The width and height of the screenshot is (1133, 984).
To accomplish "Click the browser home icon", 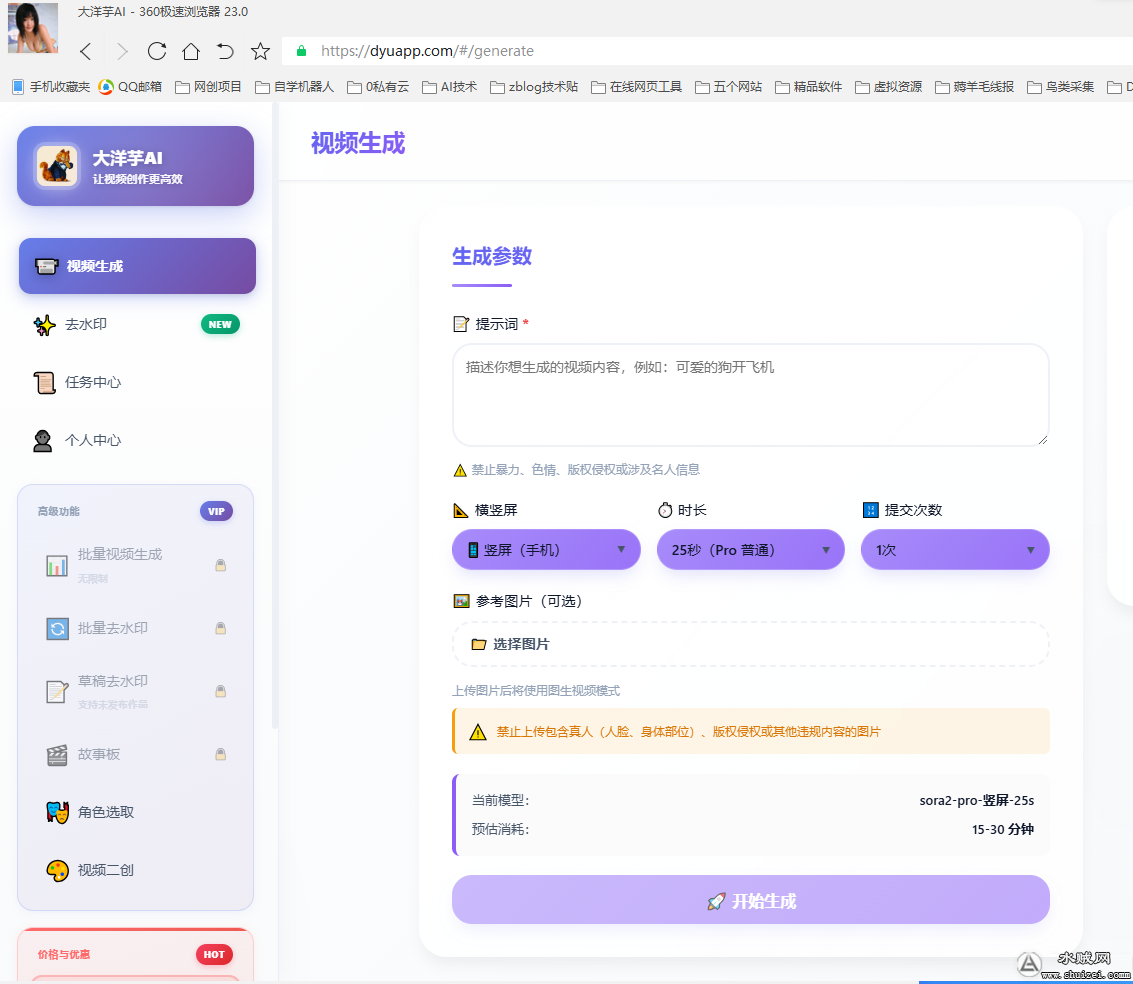I will pyautogui.click(x=191, y=51).
